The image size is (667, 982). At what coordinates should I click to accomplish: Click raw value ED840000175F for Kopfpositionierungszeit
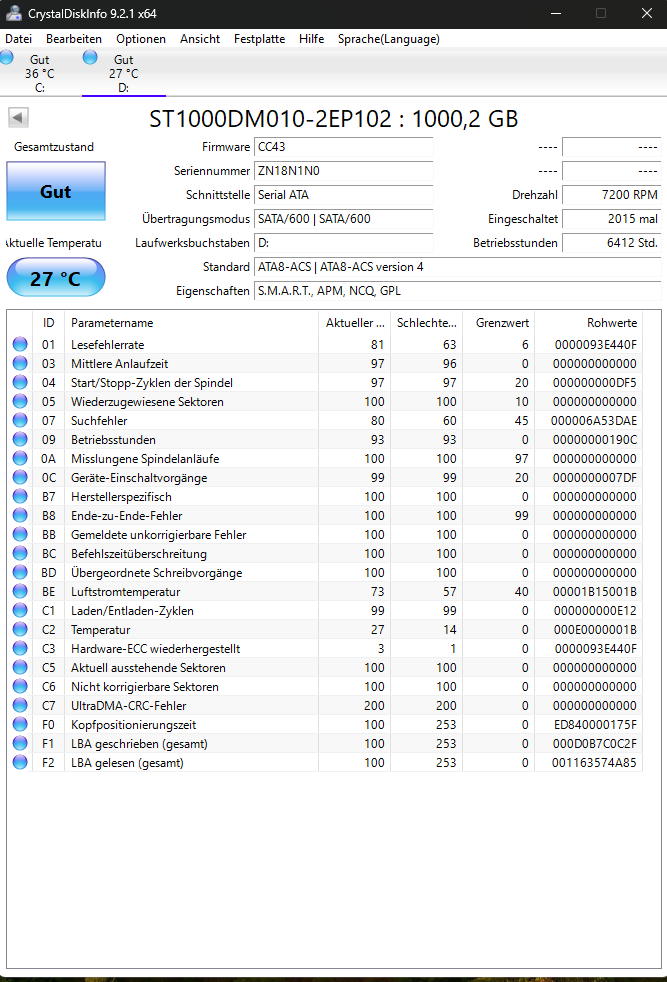click(x=595, y=725)
